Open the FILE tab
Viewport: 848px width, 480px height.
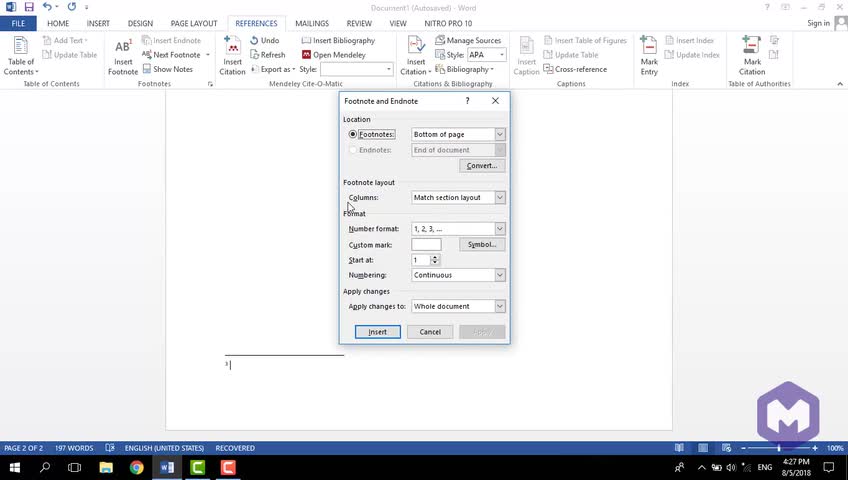pyautogui.click(x=18, y=23)
